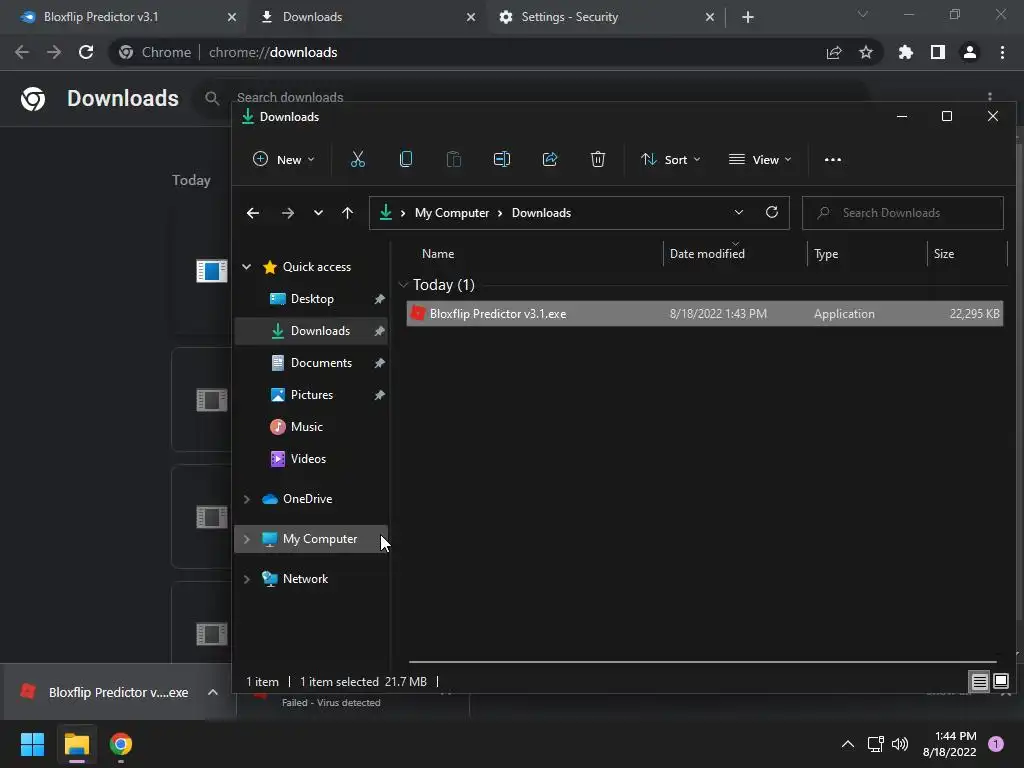Image resolution: width=1024 pixels, height=768 pixels.
Task: Click File Explorer icon on taskbar
Action: [76, 744]
